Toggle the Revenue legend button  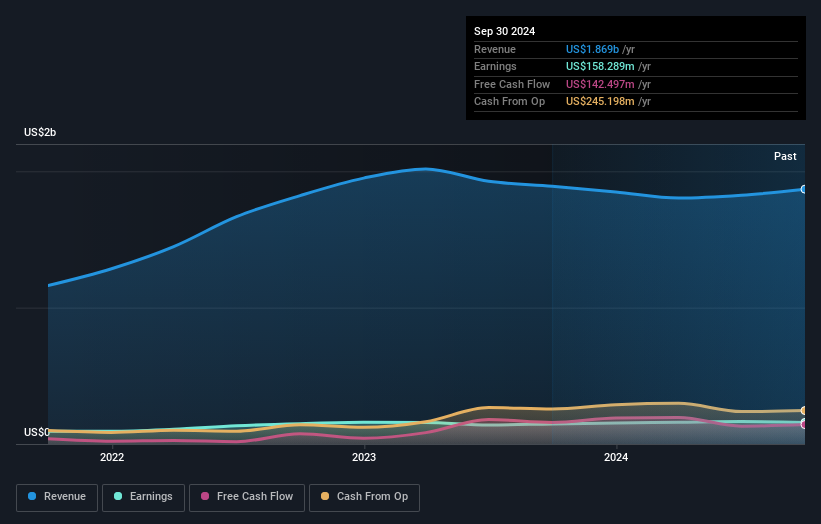coord(57,497)
